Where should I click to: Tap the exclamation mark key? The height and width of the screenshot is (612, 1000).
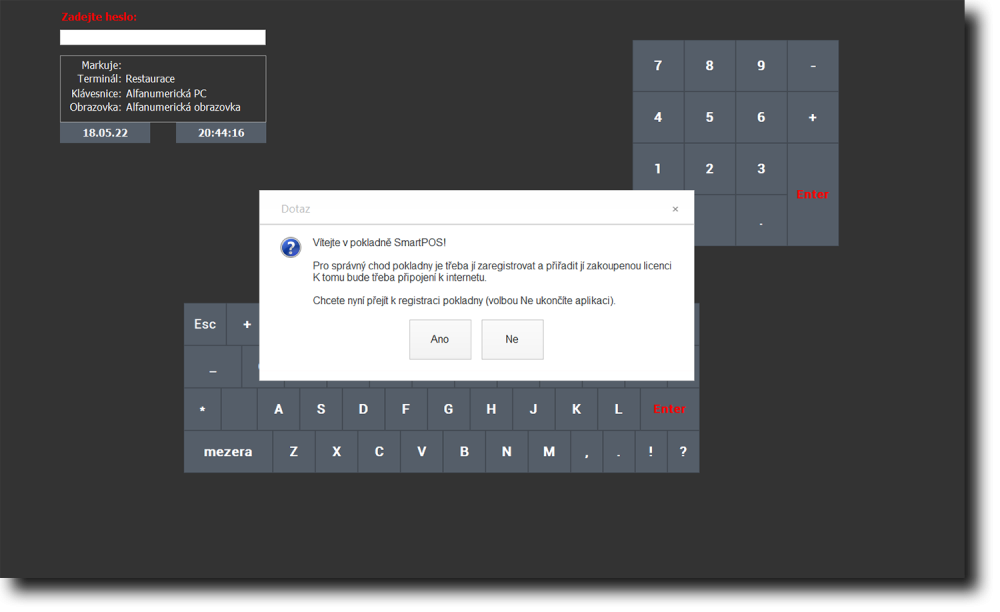651,452
